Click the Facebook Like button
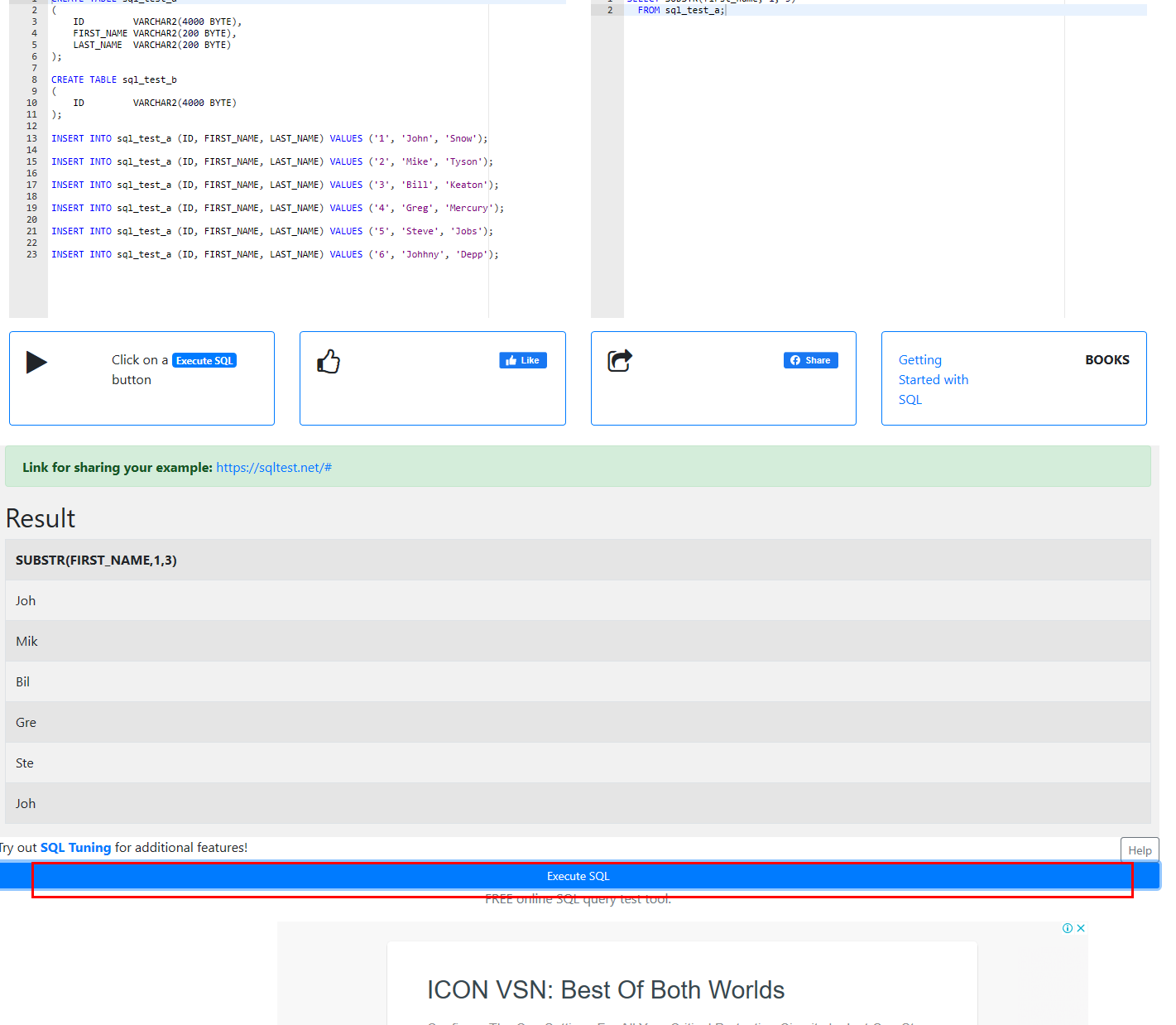This screenshot has height=1025, width=1176. click(x=523, y=360)
